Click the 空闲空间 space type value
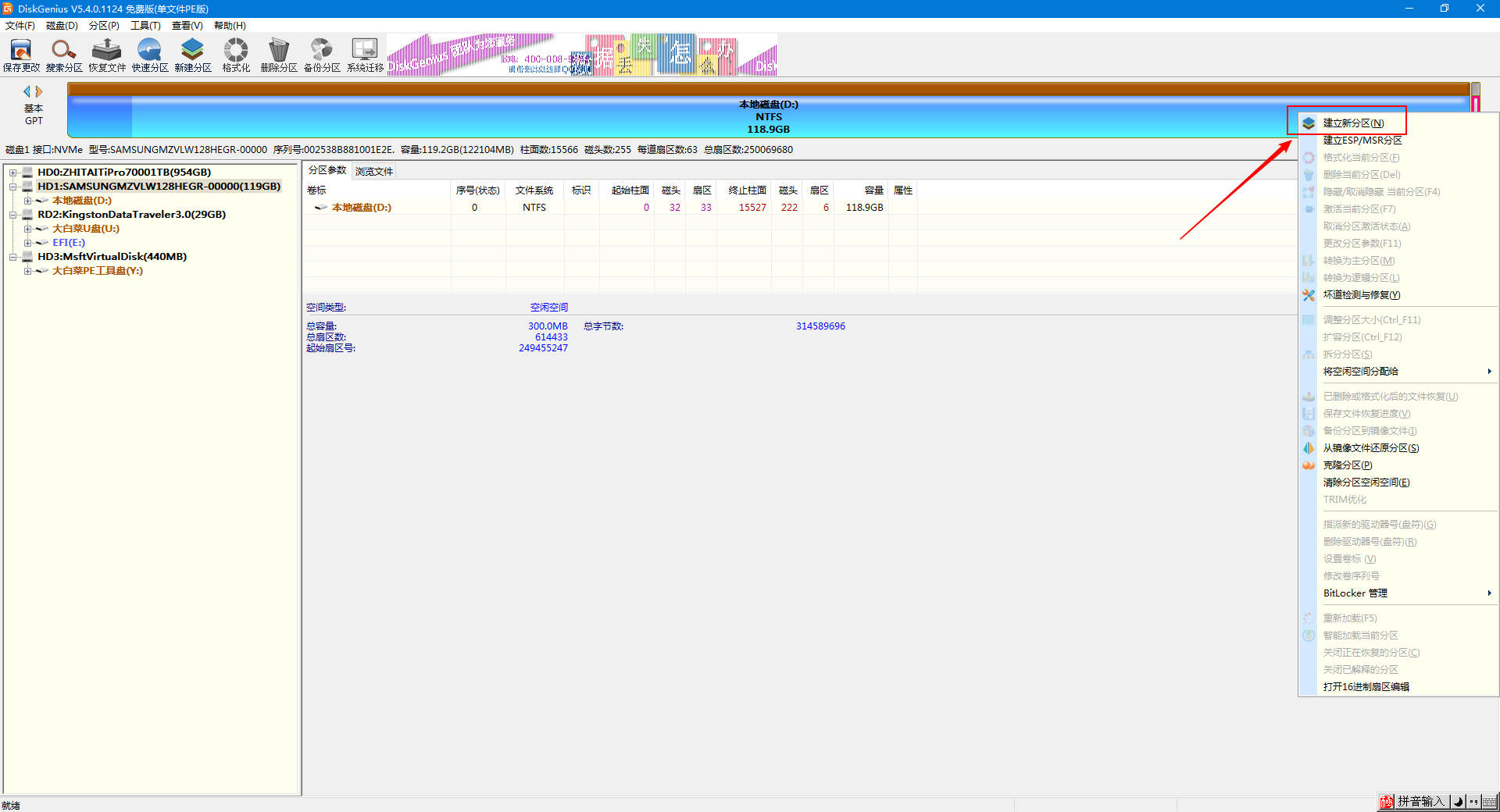Image resolution: width=1500 pixels, height=812 pixels. pos(549,308)
